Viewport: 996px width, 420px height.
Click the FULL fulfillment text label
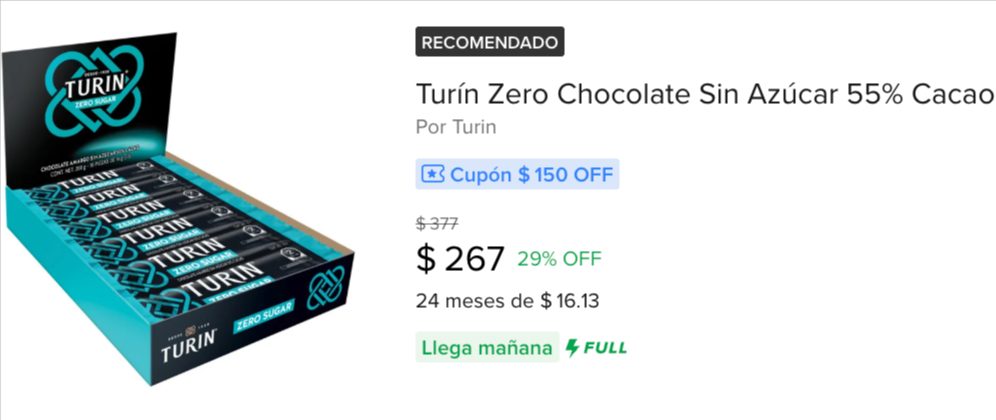(605, 348)
